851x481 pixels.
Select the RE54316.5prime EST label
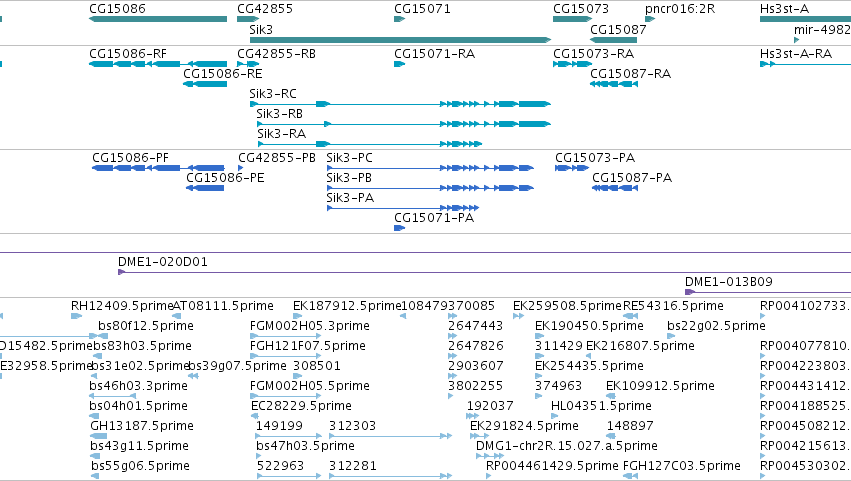[x=673, y=306]
